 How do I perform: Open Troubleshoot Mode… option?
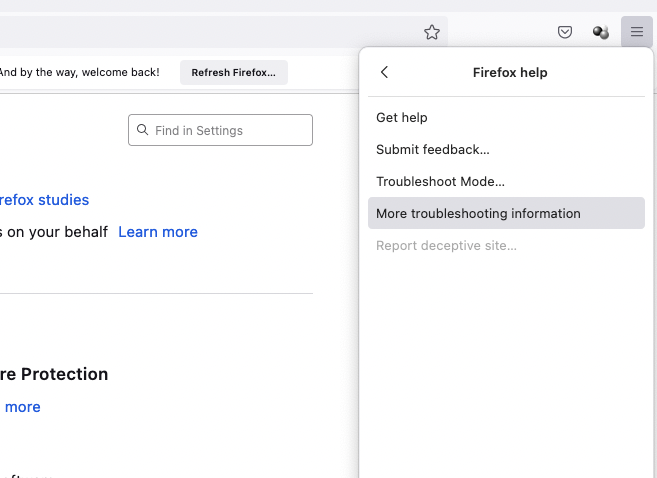pyautogui.click(x=506, y=181)
